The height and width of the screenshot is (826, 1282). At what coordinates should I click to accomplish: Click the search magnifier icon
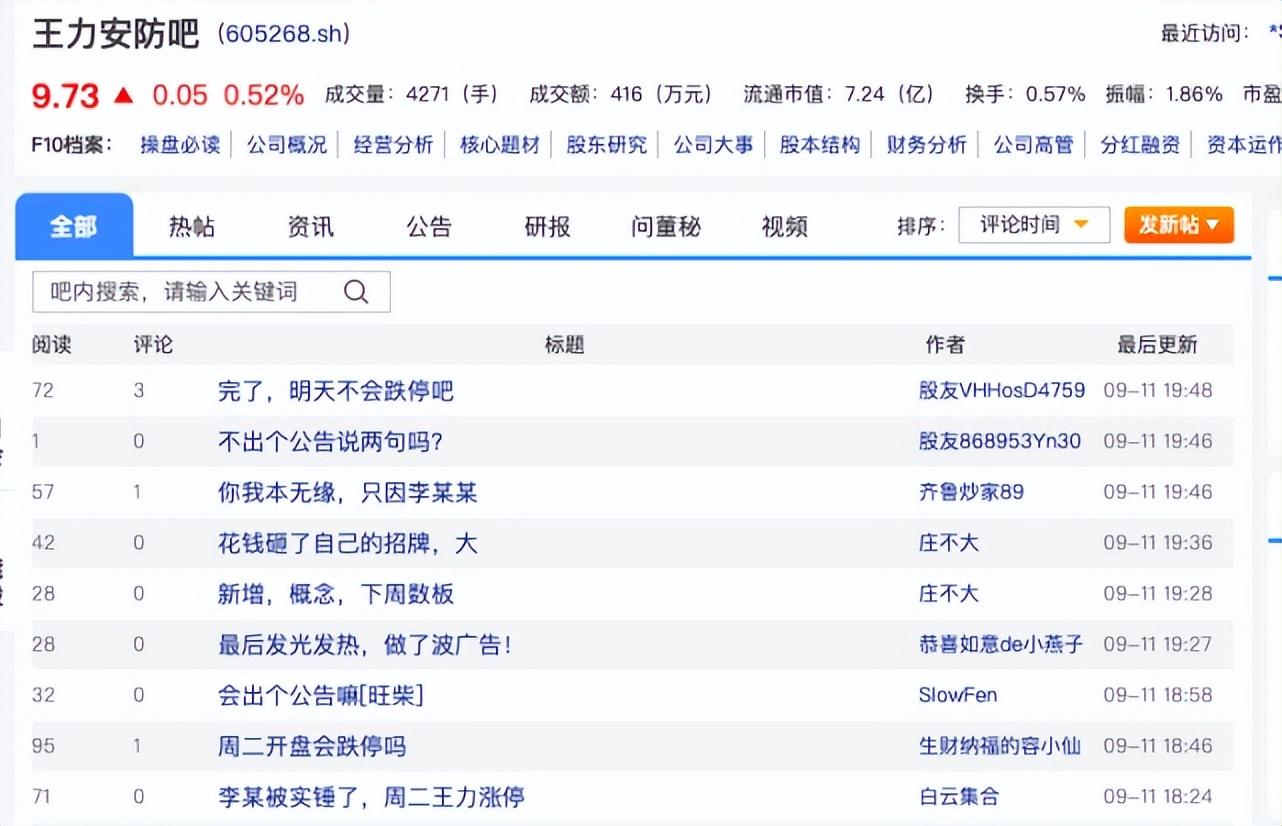click(x=356, y=292)
